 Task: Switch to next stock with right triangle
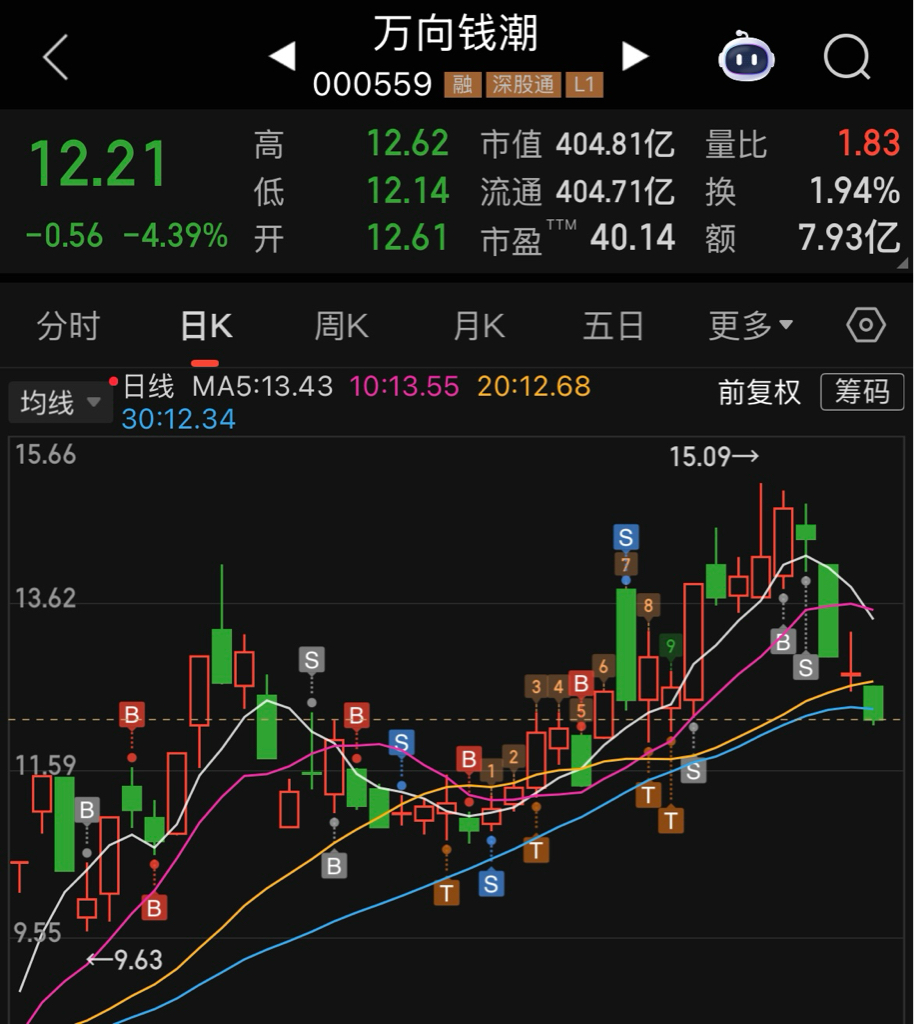tap(635, 56)
